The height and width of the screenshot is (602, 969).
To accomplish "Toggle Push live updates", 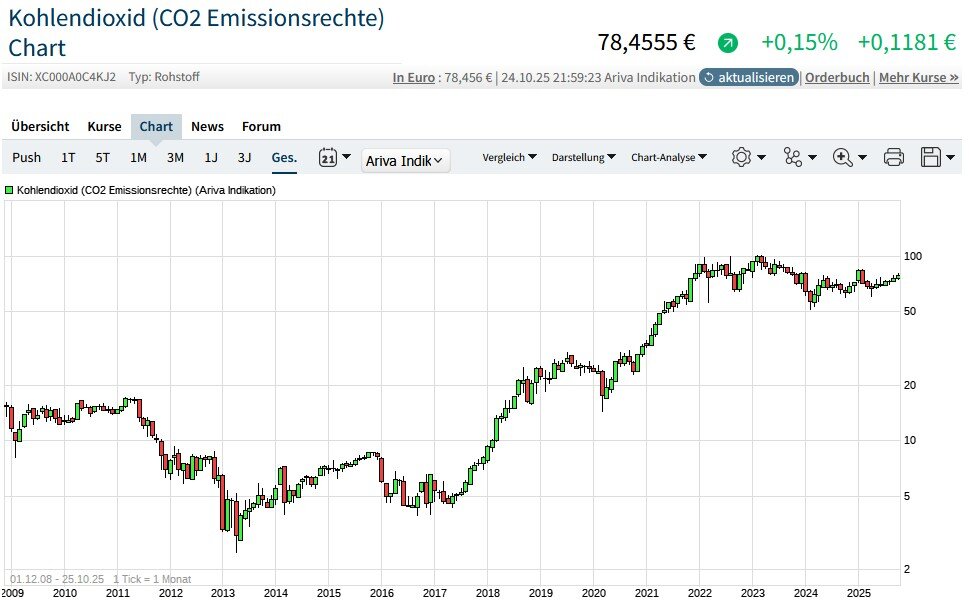I will tap(27, 157).
